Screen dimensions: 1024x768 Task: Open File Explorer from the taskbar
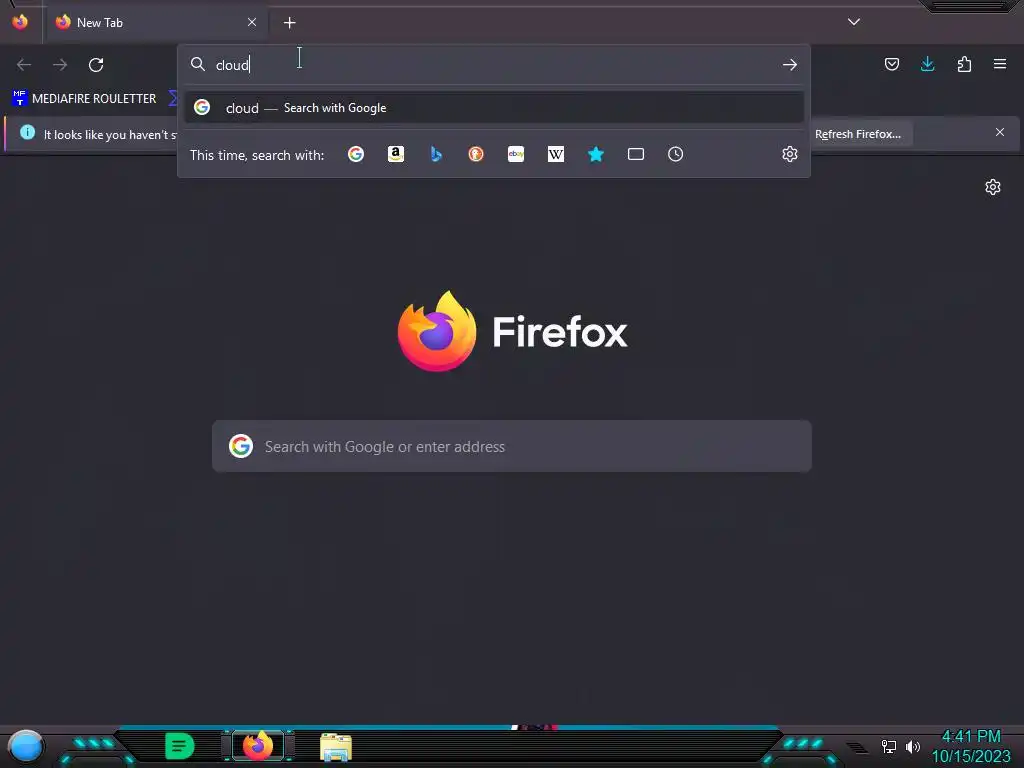point(336,747)
